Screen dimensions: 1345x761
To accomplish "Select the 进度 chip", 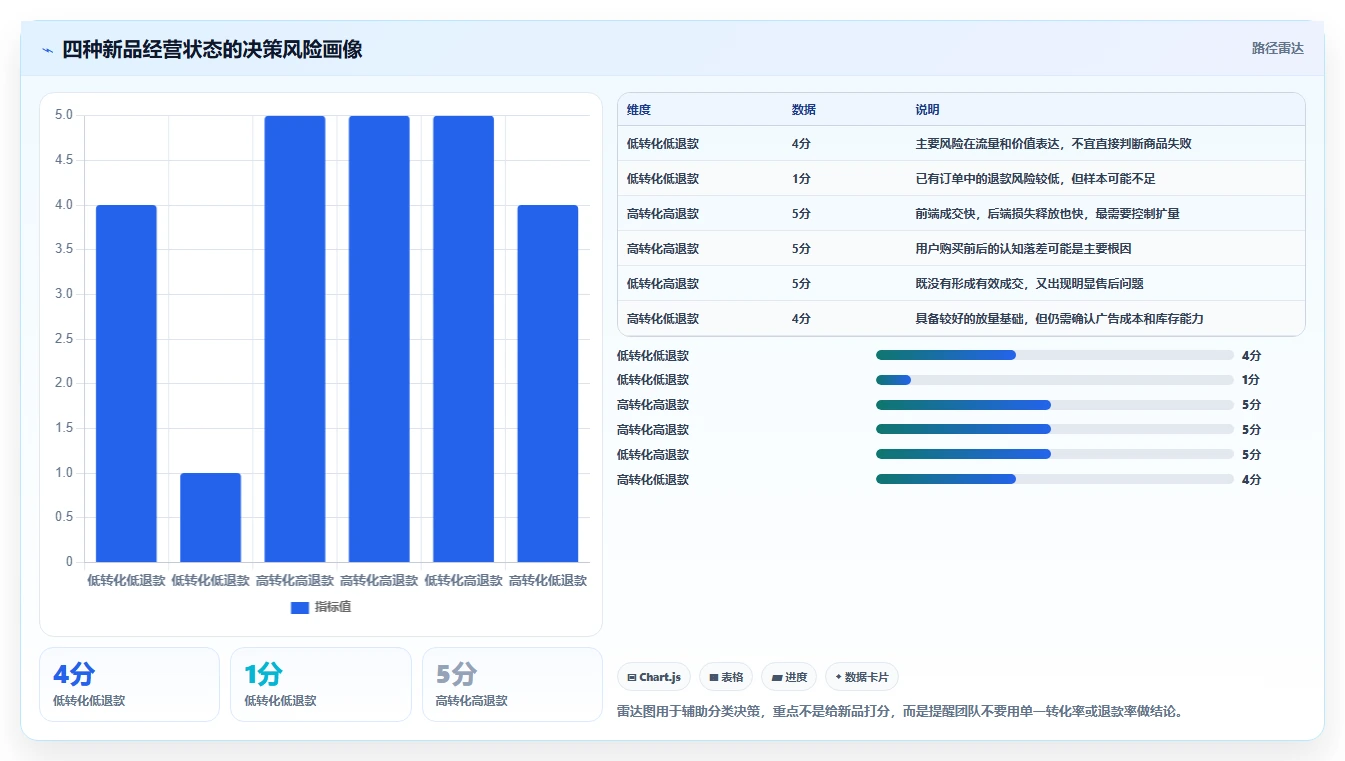I will pyautogui.click(x=789, y=677).
